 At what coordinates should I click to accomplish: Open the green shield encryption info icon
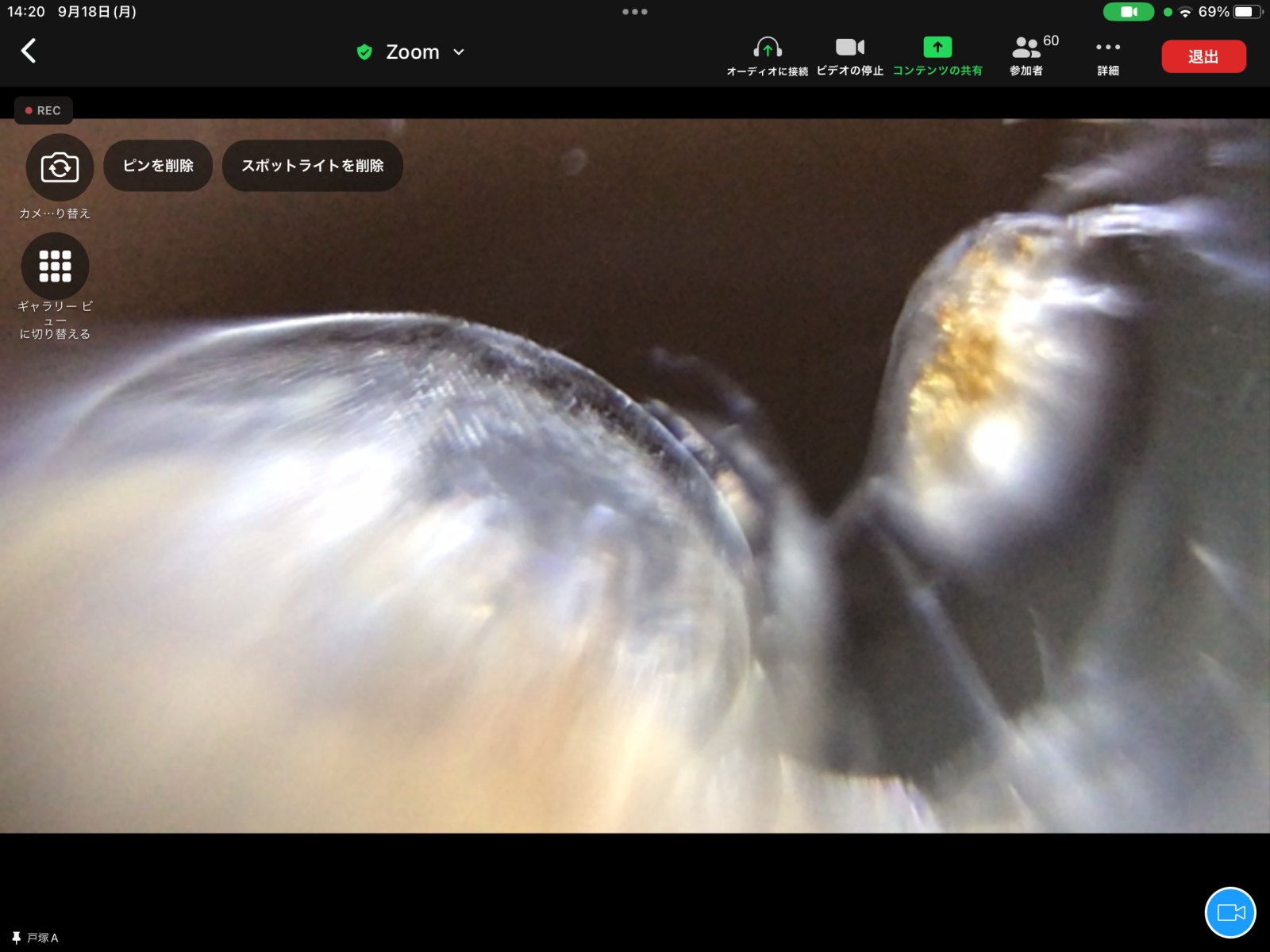point(364,52)
